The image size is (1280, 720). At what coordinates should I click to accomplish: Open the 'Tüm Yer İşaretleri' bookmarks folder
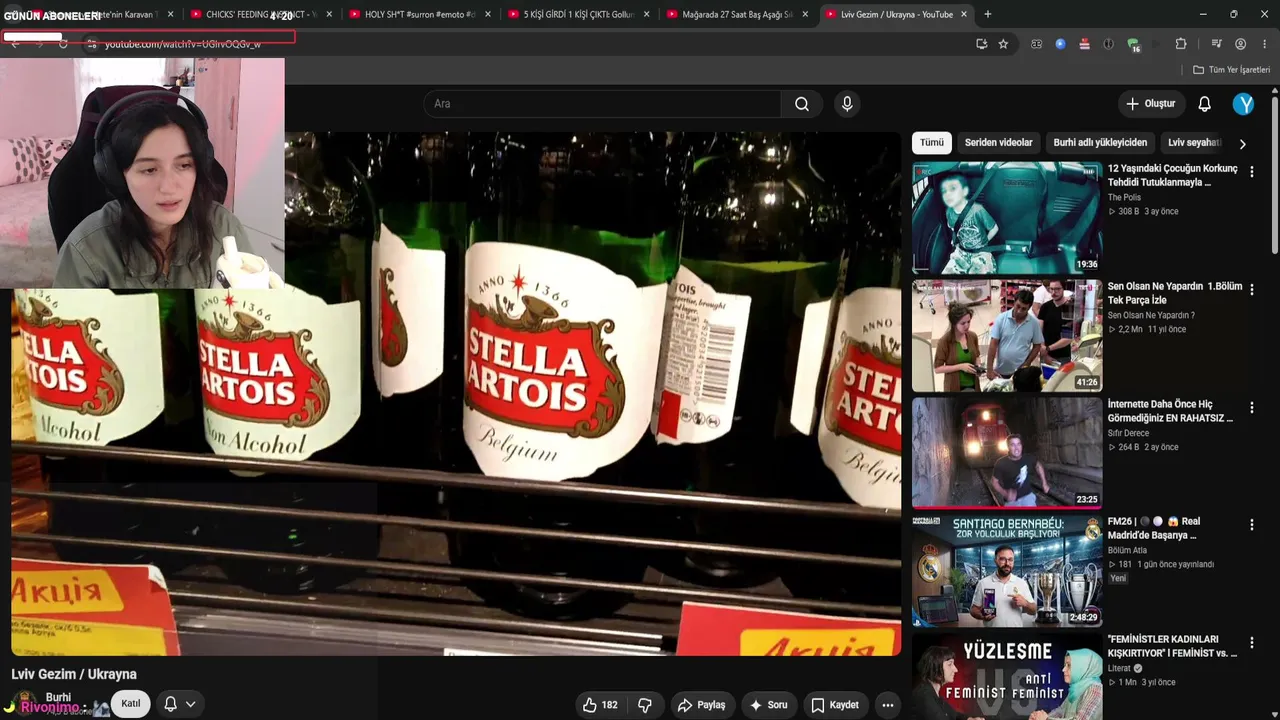tap(1231, 70)
